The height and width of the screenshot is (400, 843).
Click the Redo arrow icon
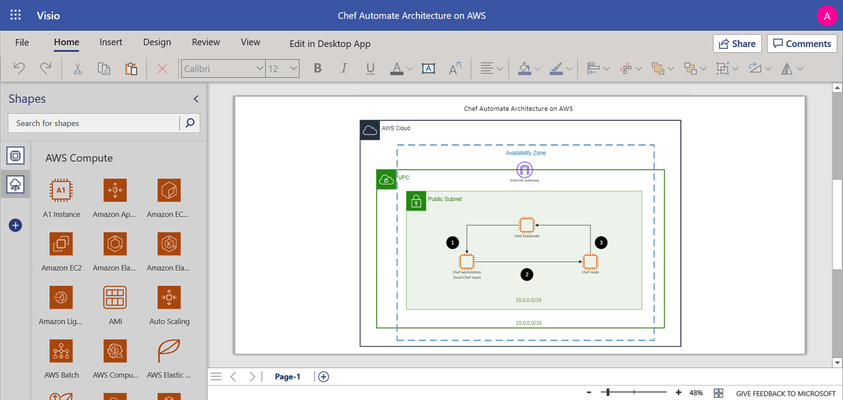46,68
